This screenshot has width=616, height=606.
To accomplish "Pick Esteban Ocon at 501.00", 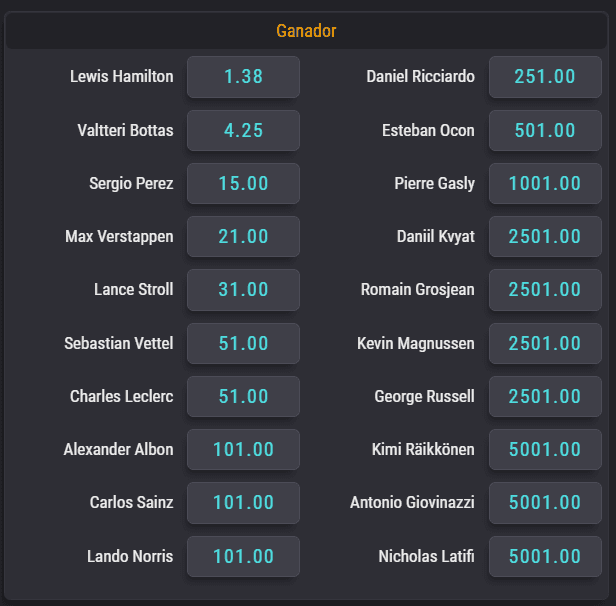I will (545, 130).
